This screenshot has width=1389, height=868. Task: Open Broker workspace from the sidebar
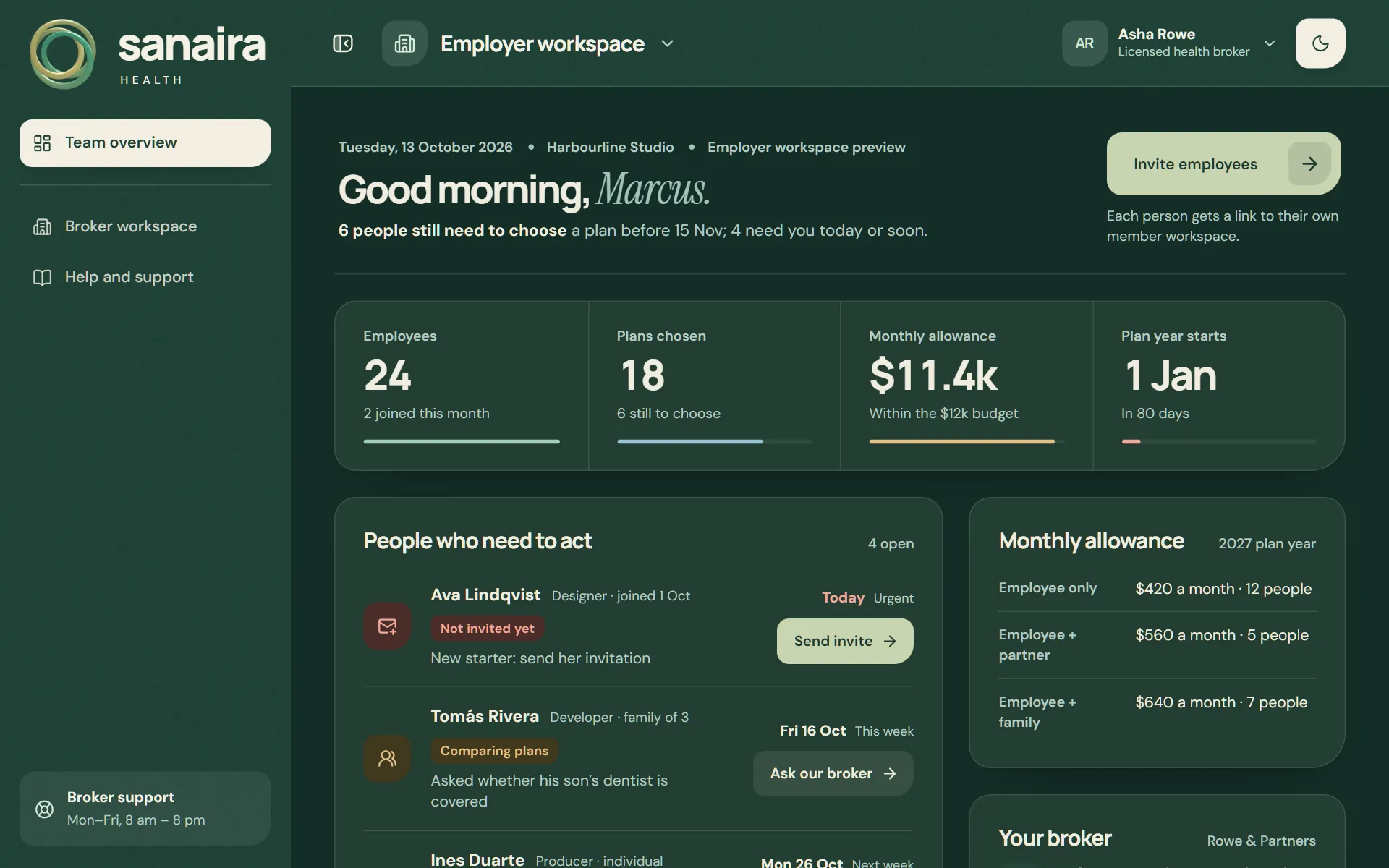[145, 226]
